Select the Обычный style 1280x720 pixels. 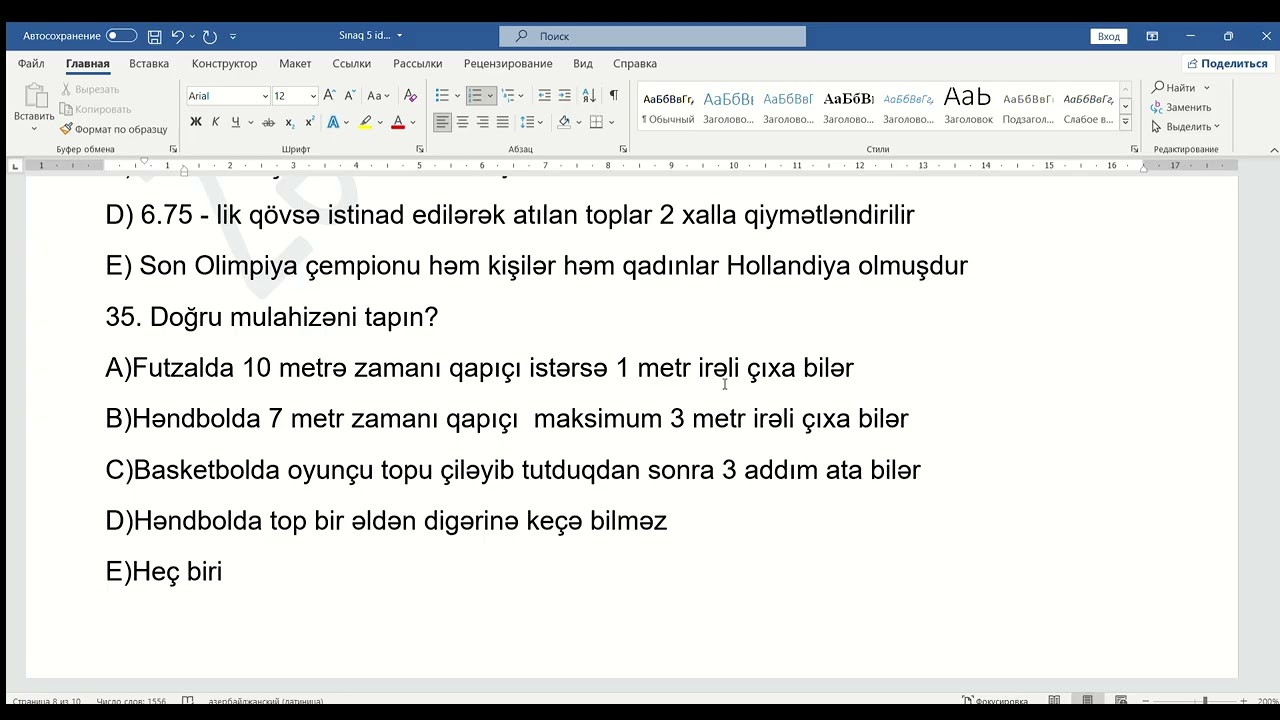click(x=667, y=108)
